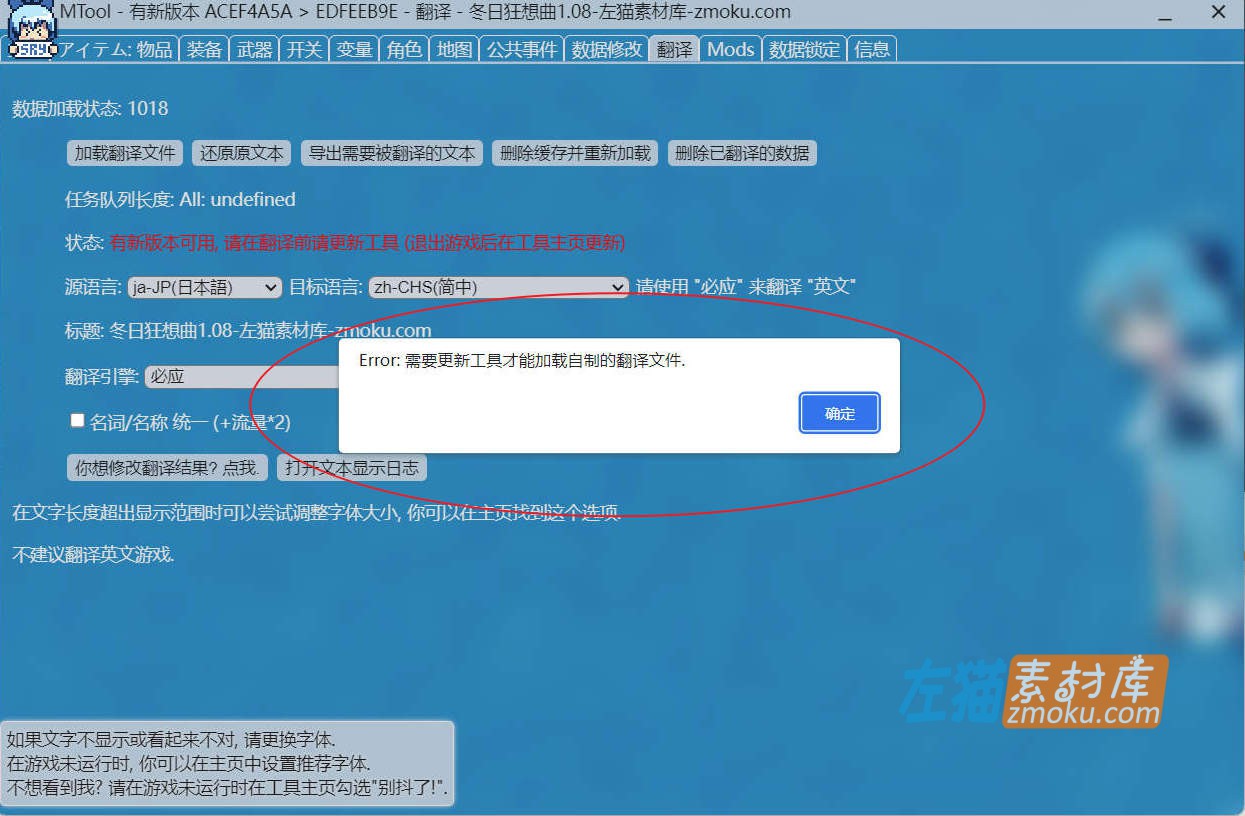Image resolution: width=1245 pixels, height=816 pixels.
Task: Open the 装备 (Equipment) tab
Action: [203, 48]
